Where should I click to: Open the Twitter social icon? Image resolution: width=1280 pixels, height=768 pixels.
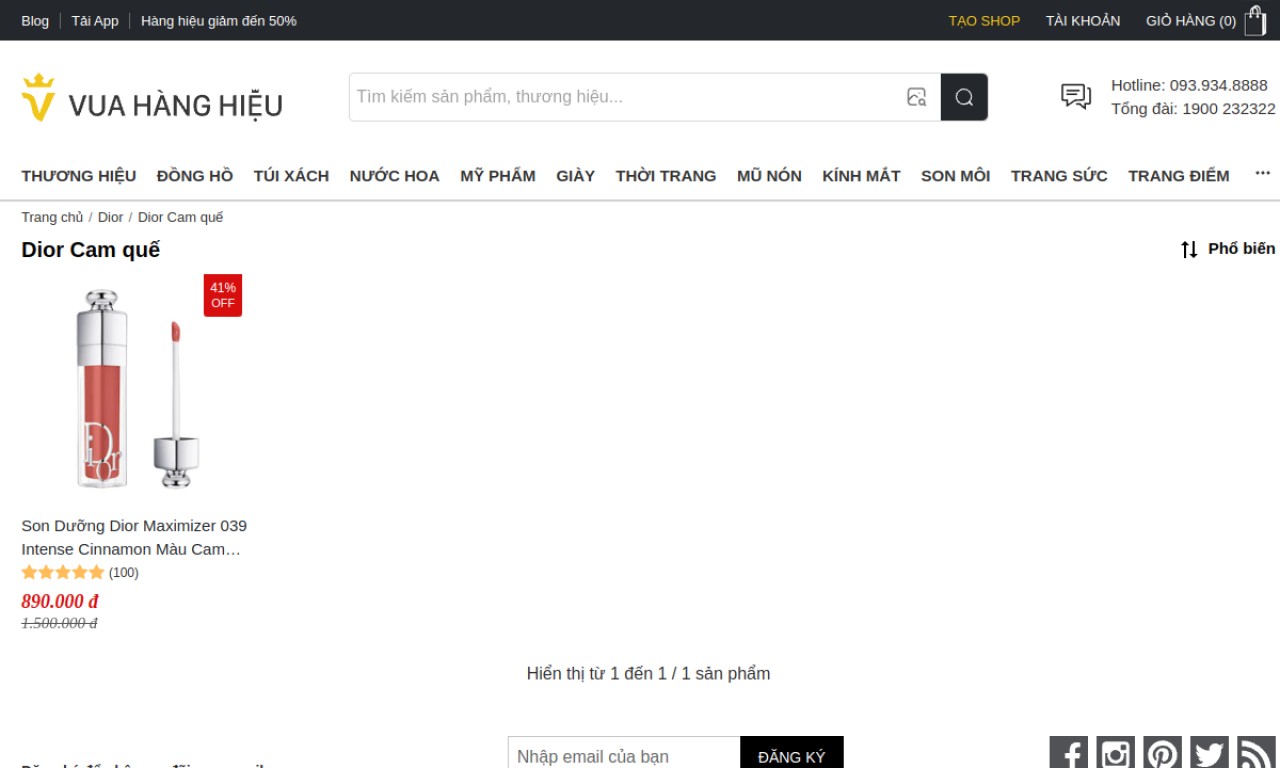[x=1209, y=753]
